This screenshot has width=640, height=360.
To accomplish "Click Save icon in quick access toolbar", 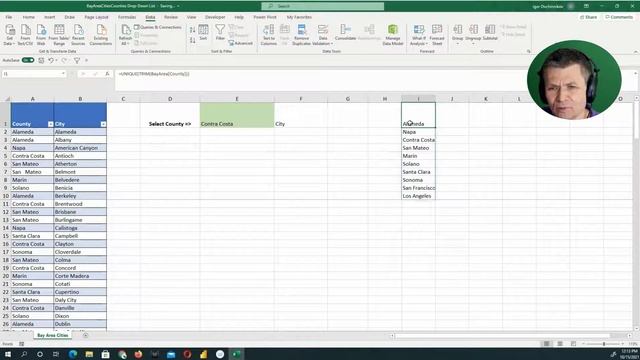I will pos(41,60).
